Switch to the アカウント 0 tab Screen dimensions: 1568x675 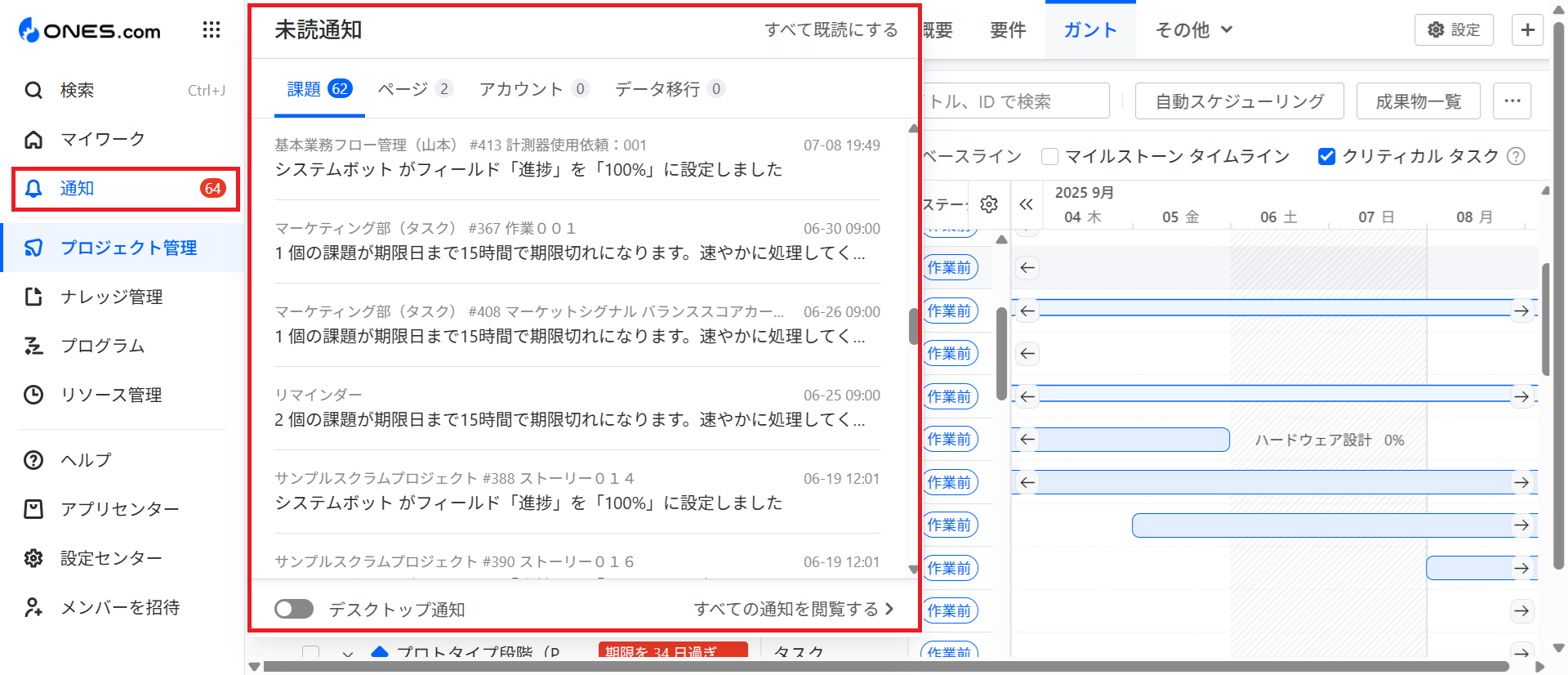point(534,89)
